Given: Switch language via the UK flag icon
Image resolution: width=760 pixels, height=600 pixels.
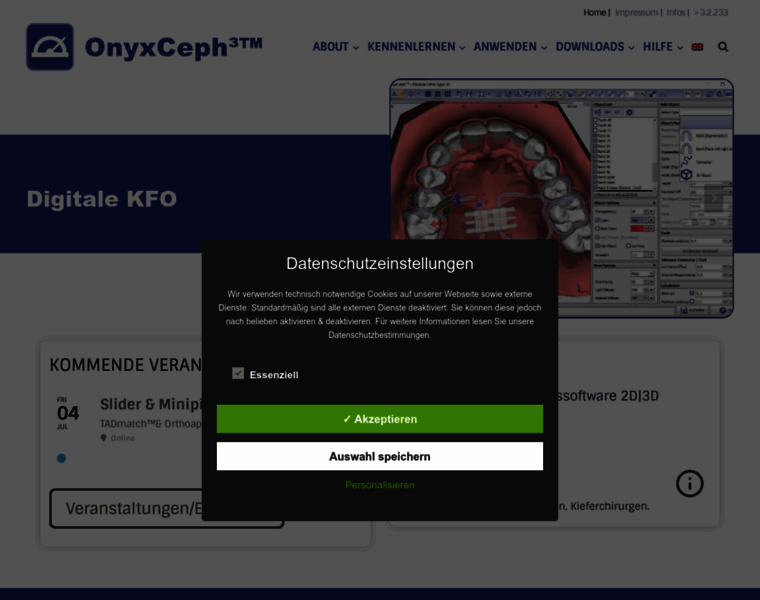Looking at the screenshot, I should (697, 47).
